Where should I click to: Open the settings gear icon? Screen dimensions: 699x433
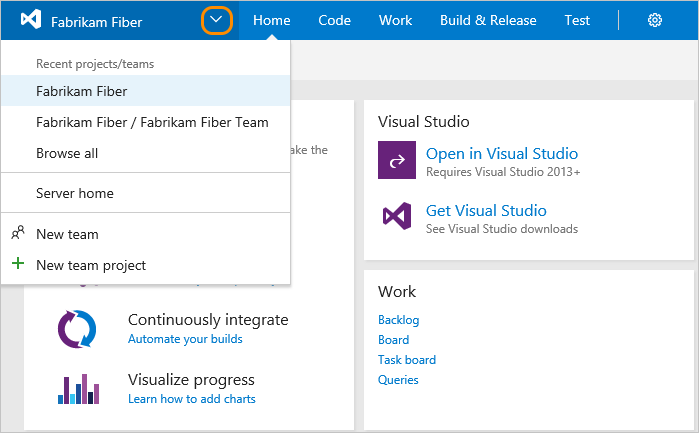[655, 20]
